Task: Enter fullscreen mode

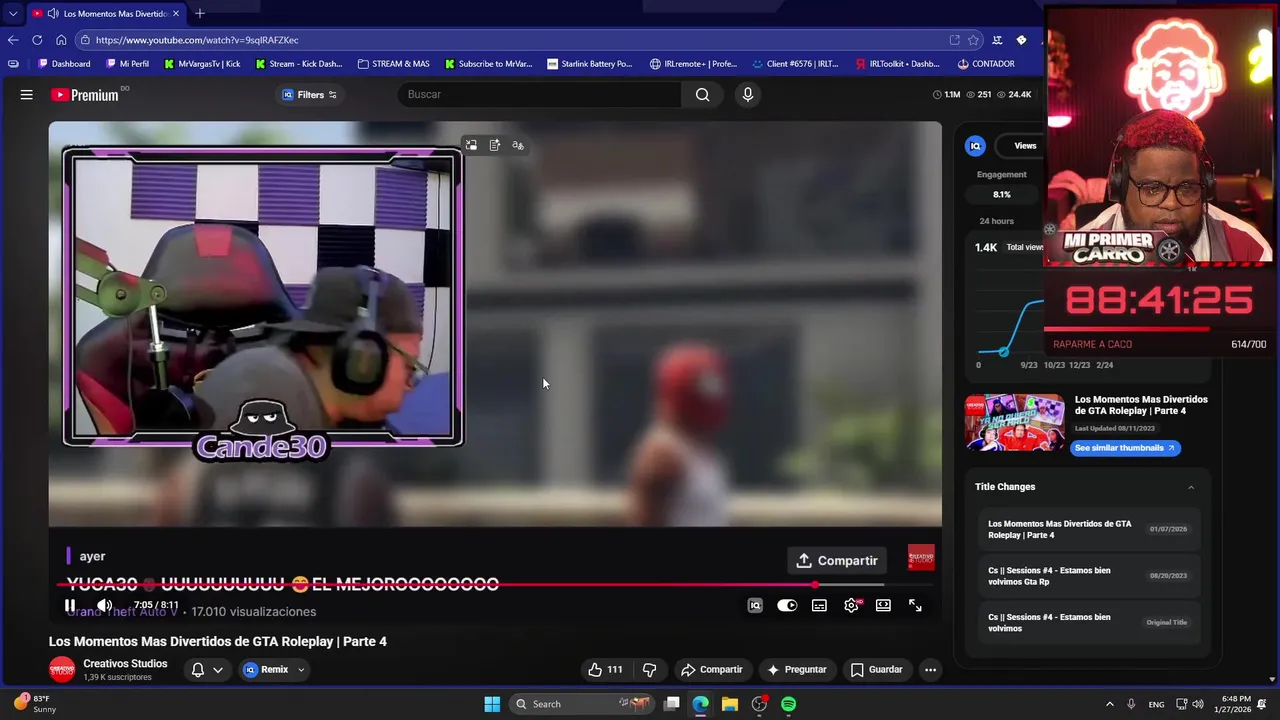Action: click(x=915, y=605)
